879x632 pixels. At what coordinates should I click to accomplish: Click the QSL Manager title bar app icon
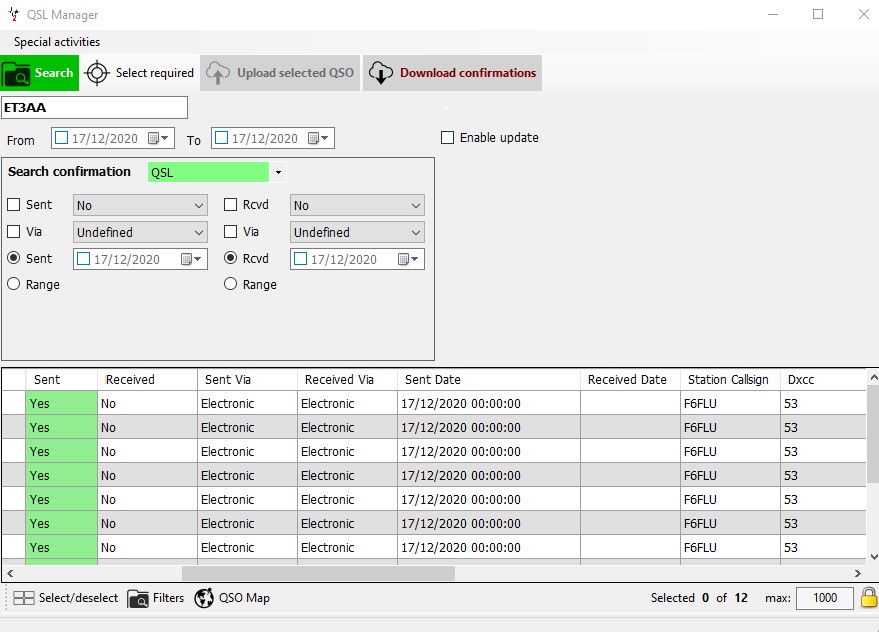(x=14, y=15)
